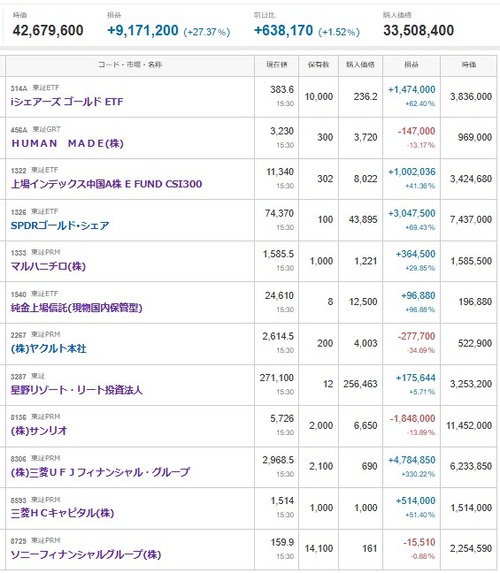Click profit value +175,644
Screen dimensions: 500x573
pyautogui.click(x=416, y=378)
